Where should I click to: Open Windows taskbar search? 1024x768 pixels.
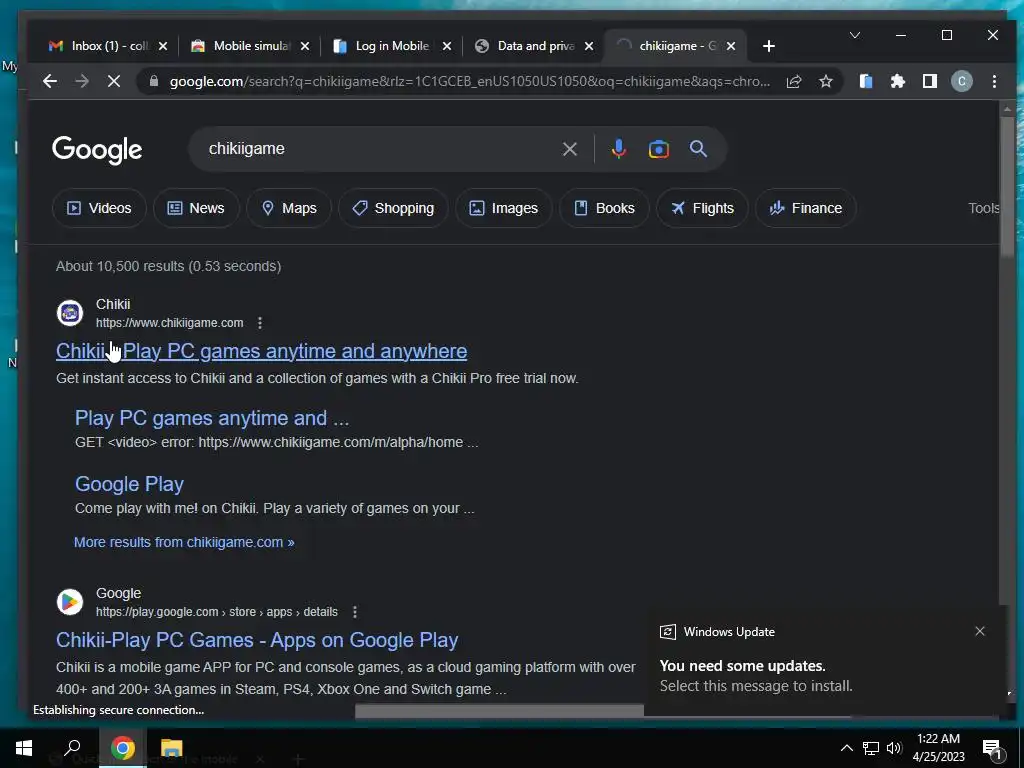(72, 748)
